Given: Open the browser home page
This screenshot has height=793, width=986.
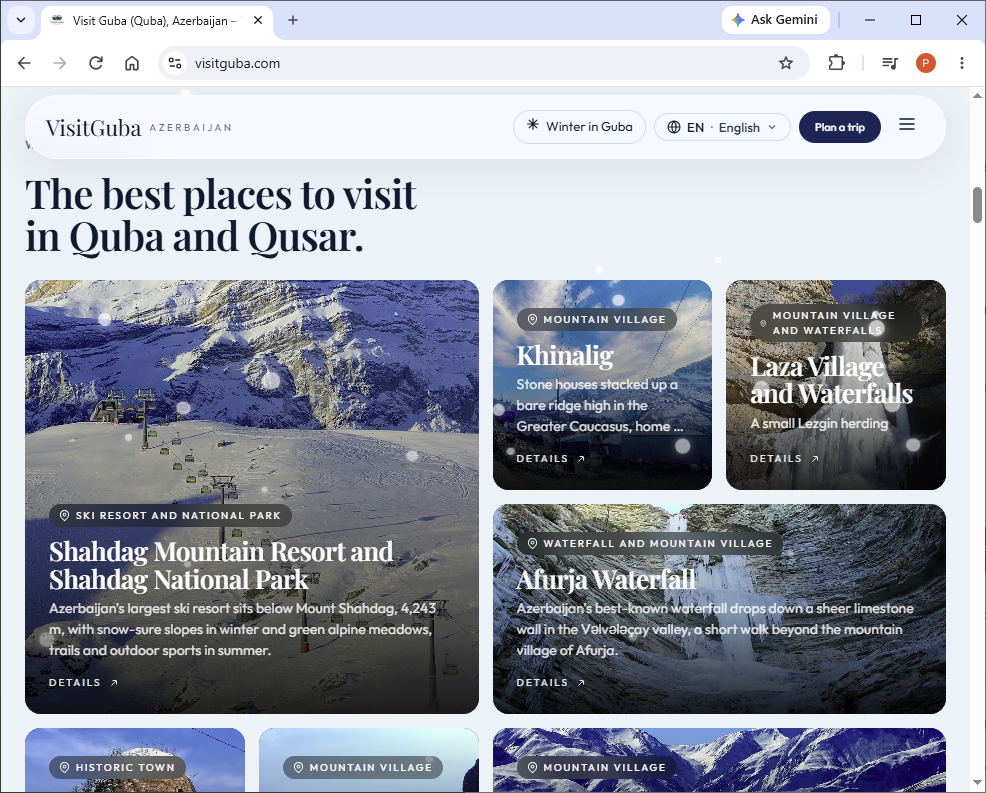Looking at the screenshot, I should tap(131, 63).
